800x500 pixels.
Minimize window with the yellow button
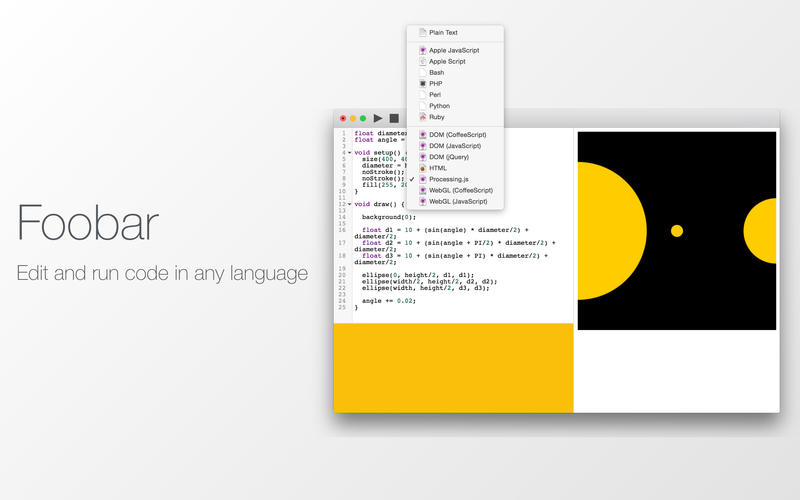pyautogui.click(x=353, y=118)
